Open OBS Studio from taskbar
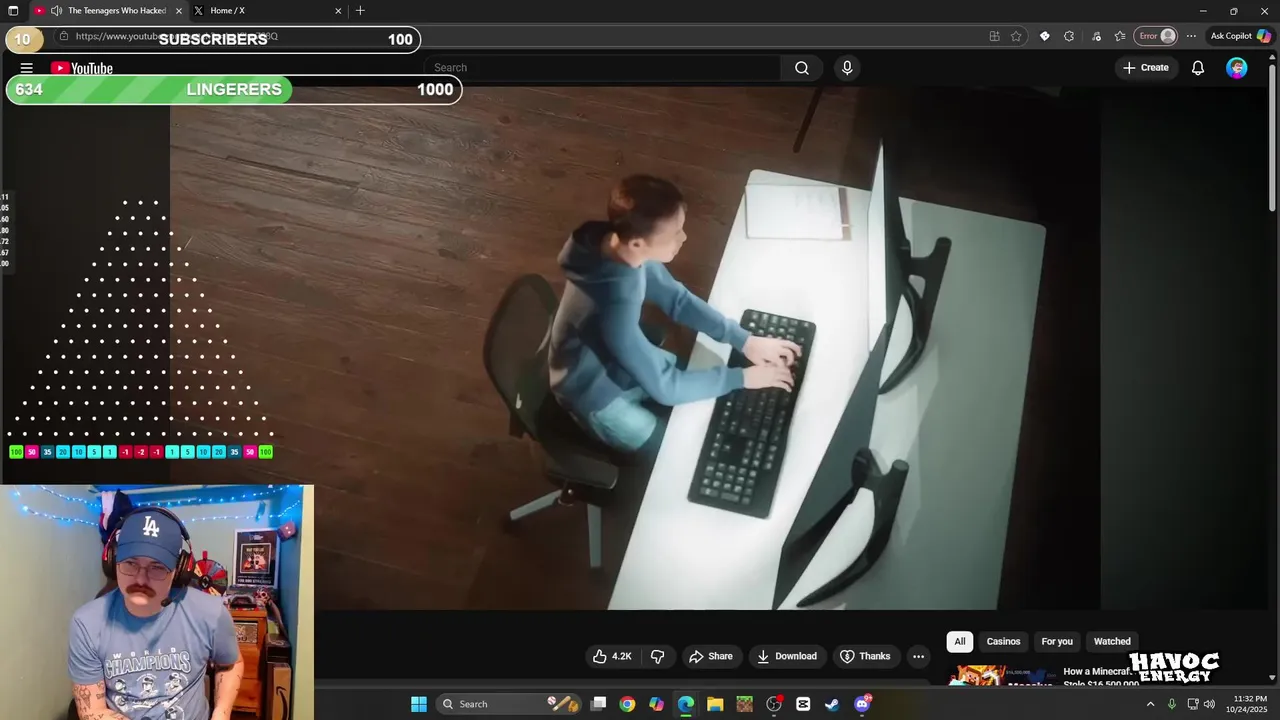 [774, 704]
